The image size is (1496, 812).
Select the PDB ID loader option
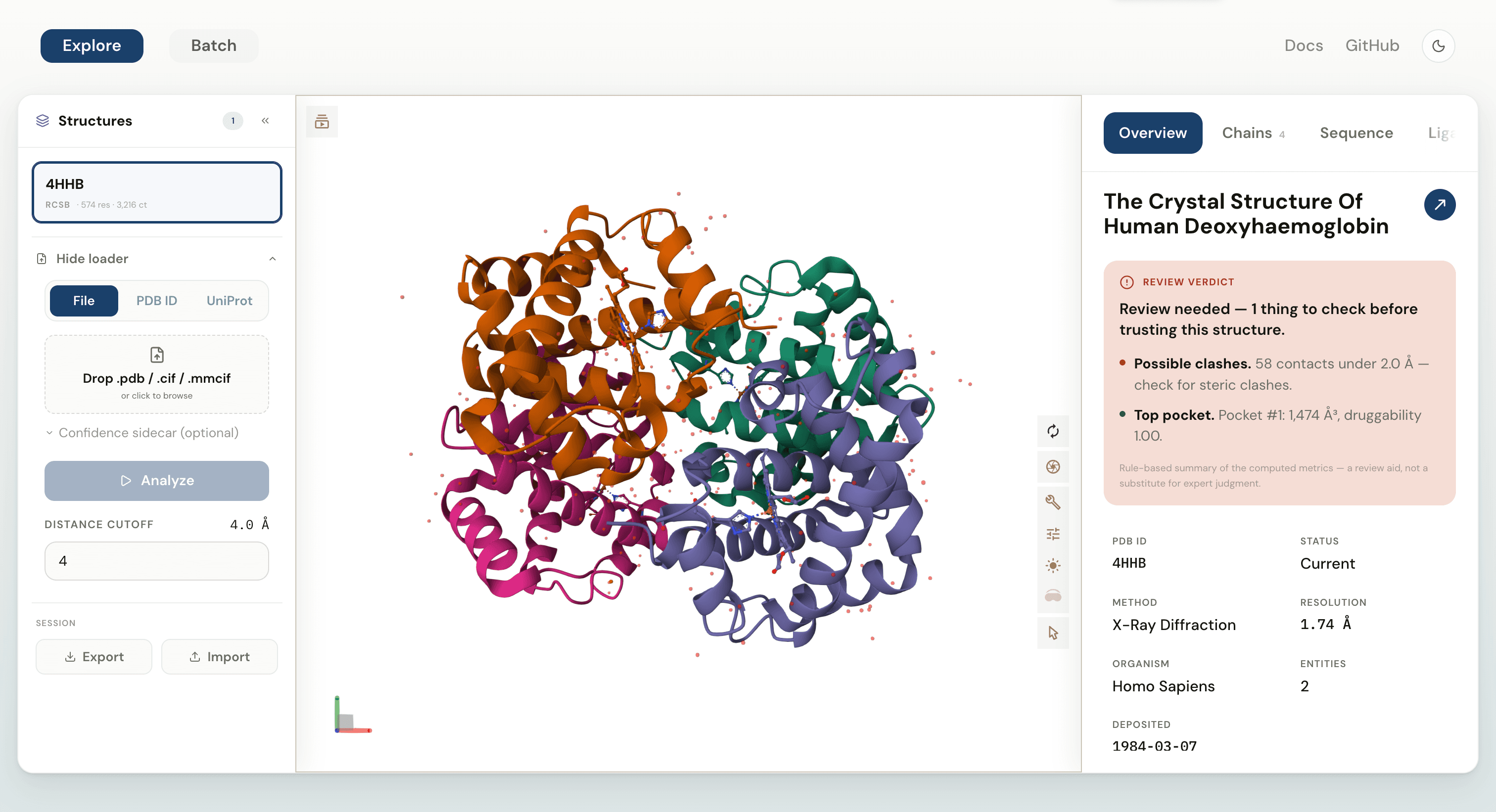[x=156, y=301]
